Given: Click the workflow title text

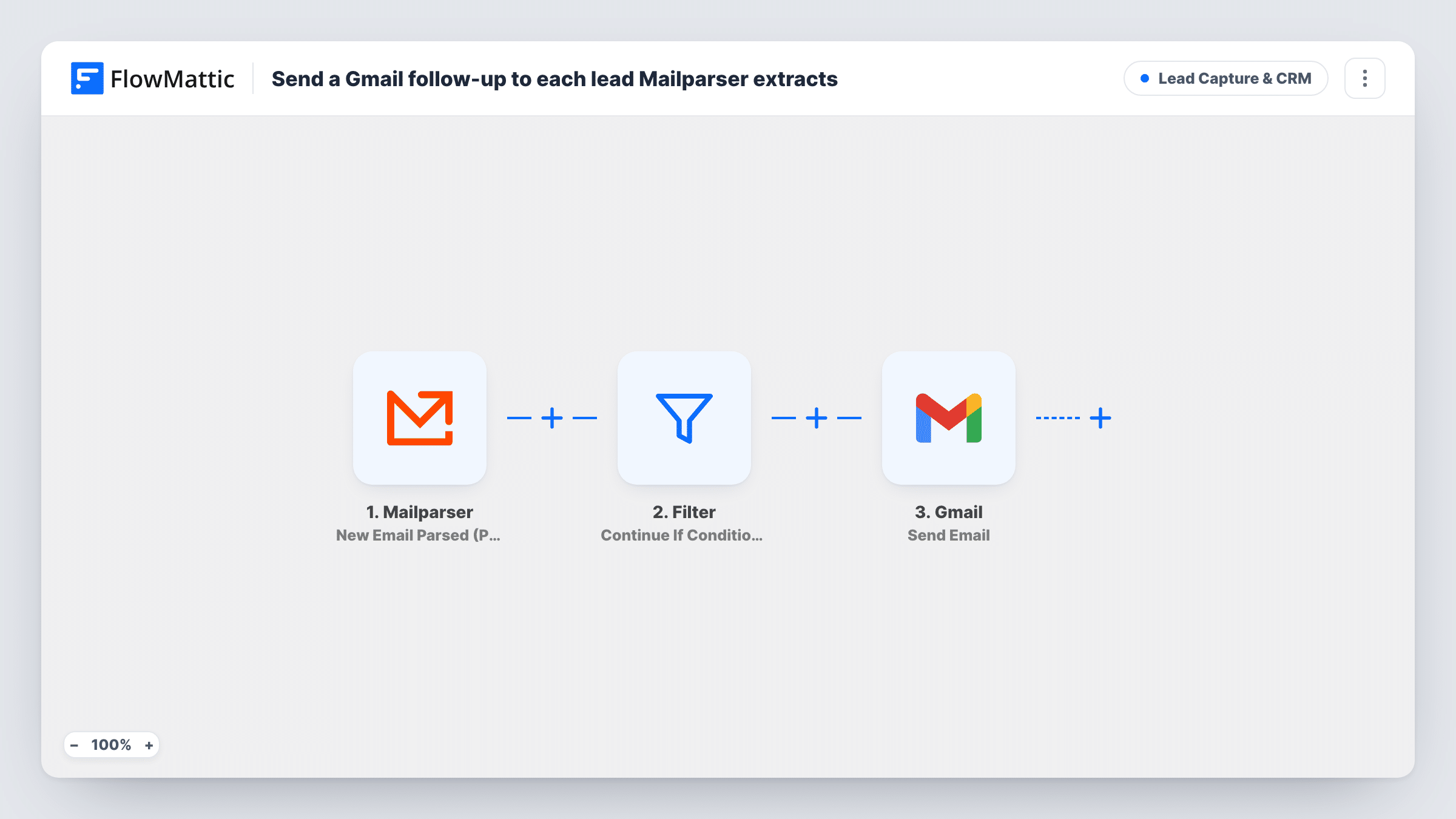Looking at the screenshot, I should (554, 79).
